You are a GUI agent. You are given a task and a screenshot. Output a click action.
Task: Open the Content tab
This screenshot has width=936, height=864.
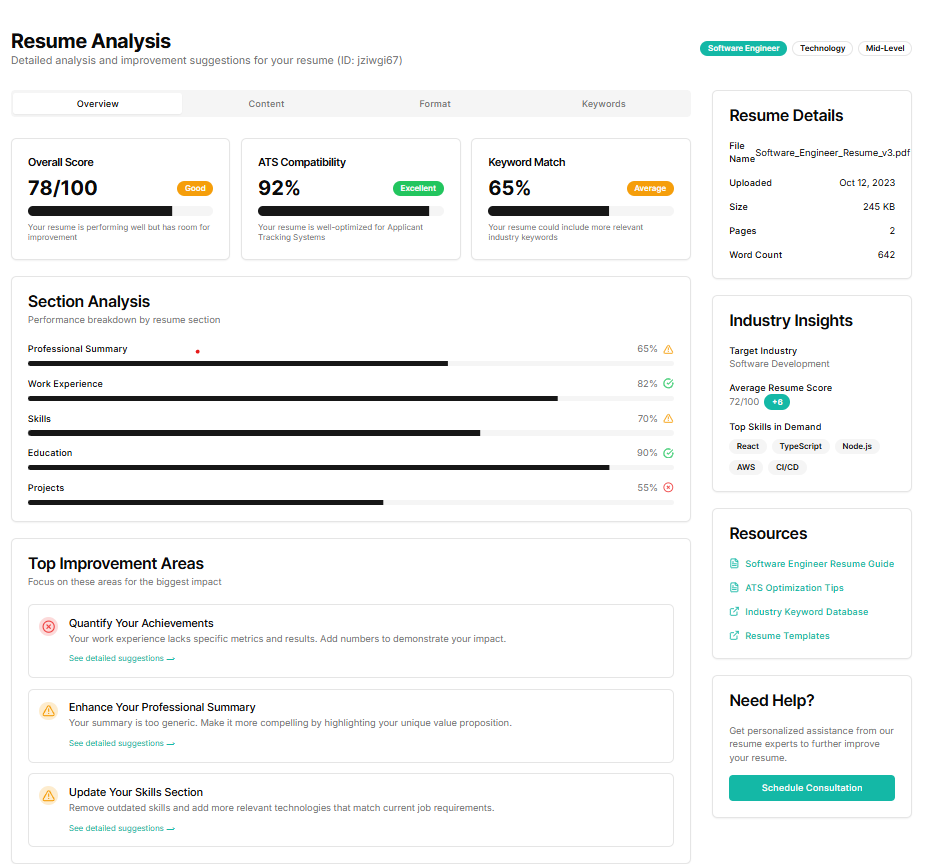pyautogui.click(x=266, y=103)
